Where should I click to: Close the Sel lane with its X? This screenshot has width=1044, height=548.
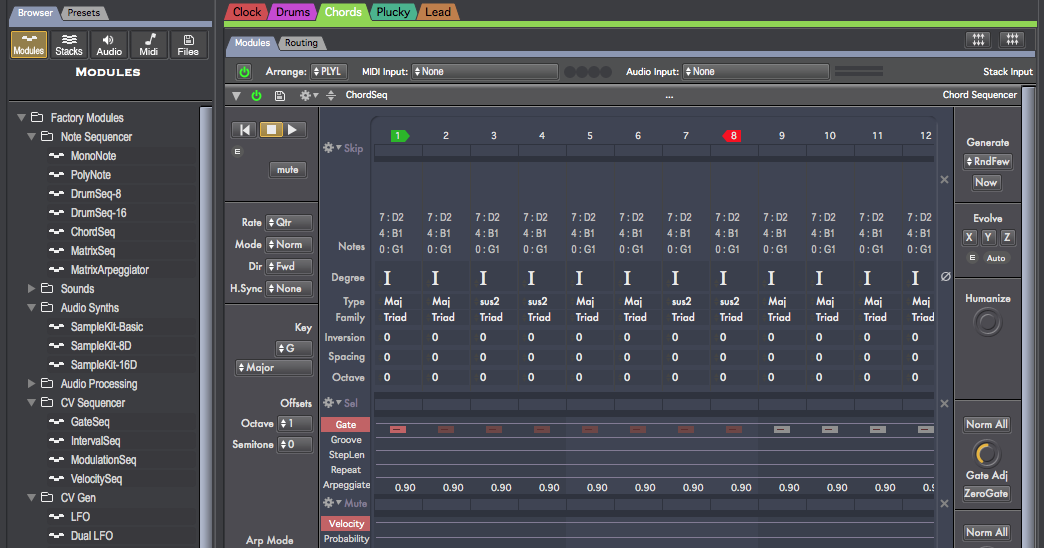click(944, 404)
